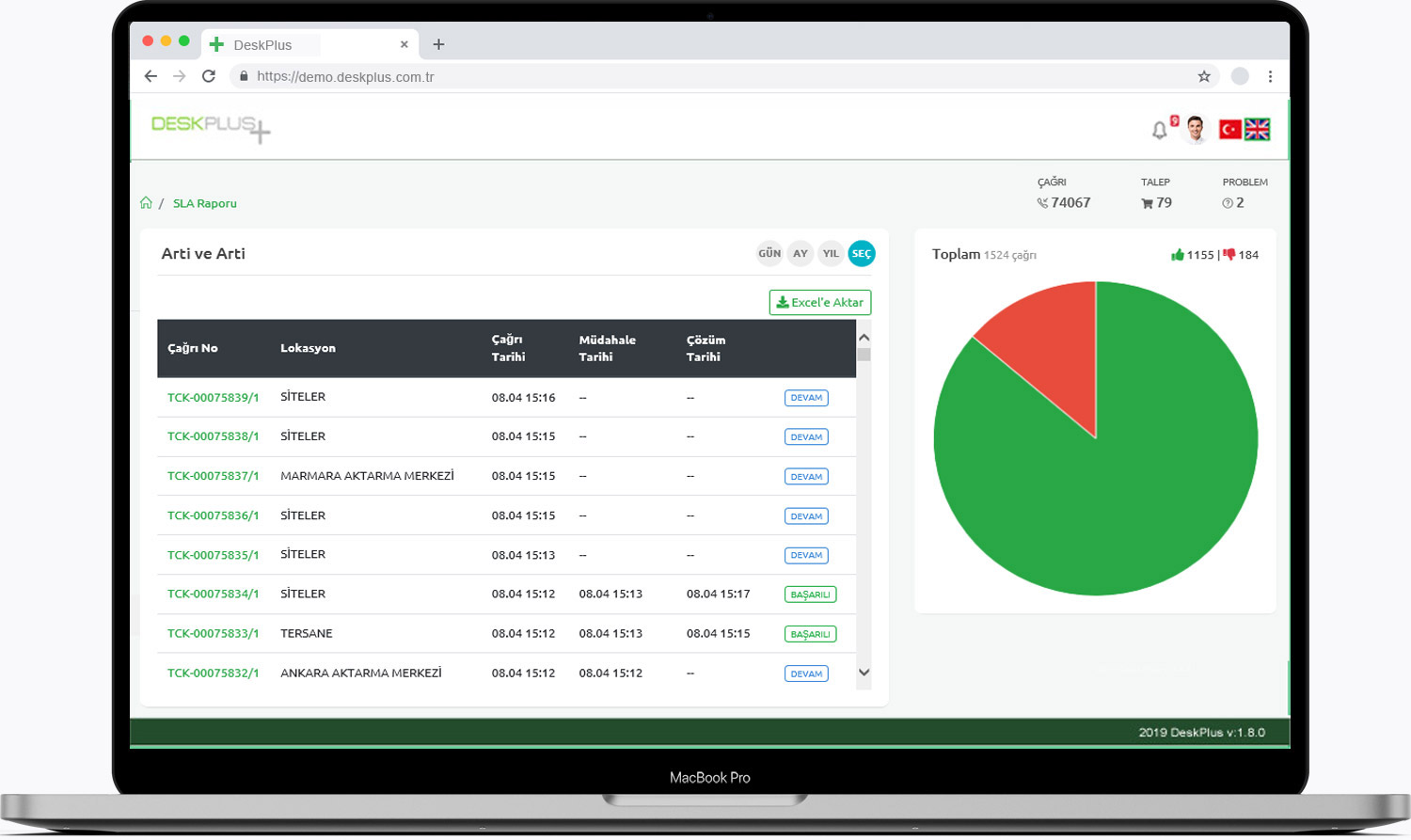Viewport: 1411px width, 840px height.
Task: Click the TALEP cart counter 79
Action: pos(1156,202)
